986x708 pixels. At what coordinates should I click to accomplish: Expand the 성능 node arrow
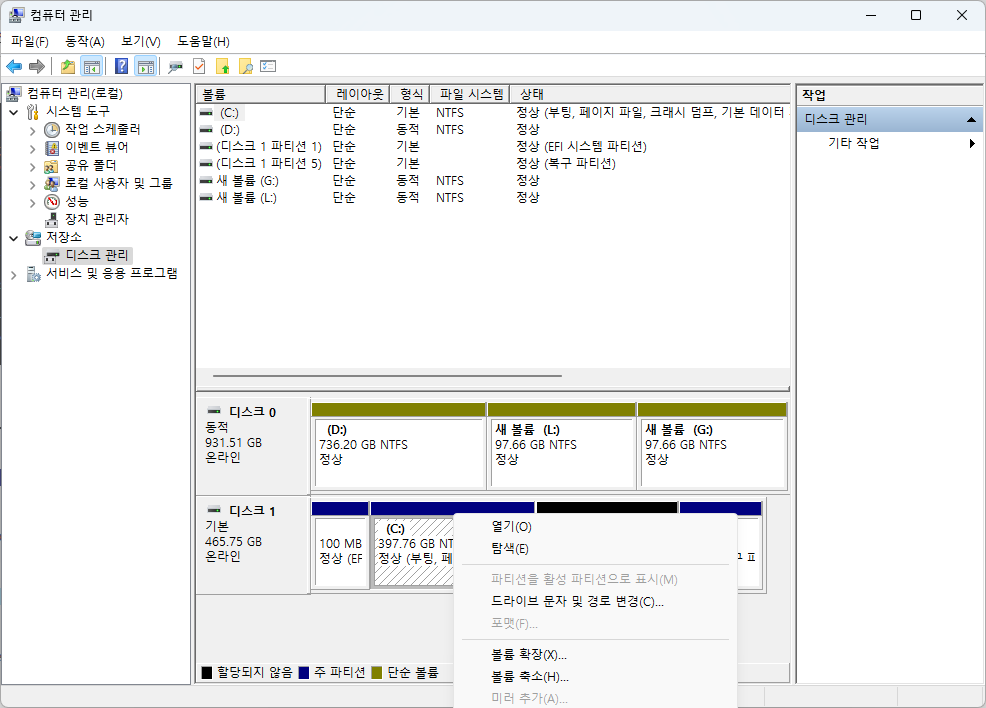pos(33,202)
